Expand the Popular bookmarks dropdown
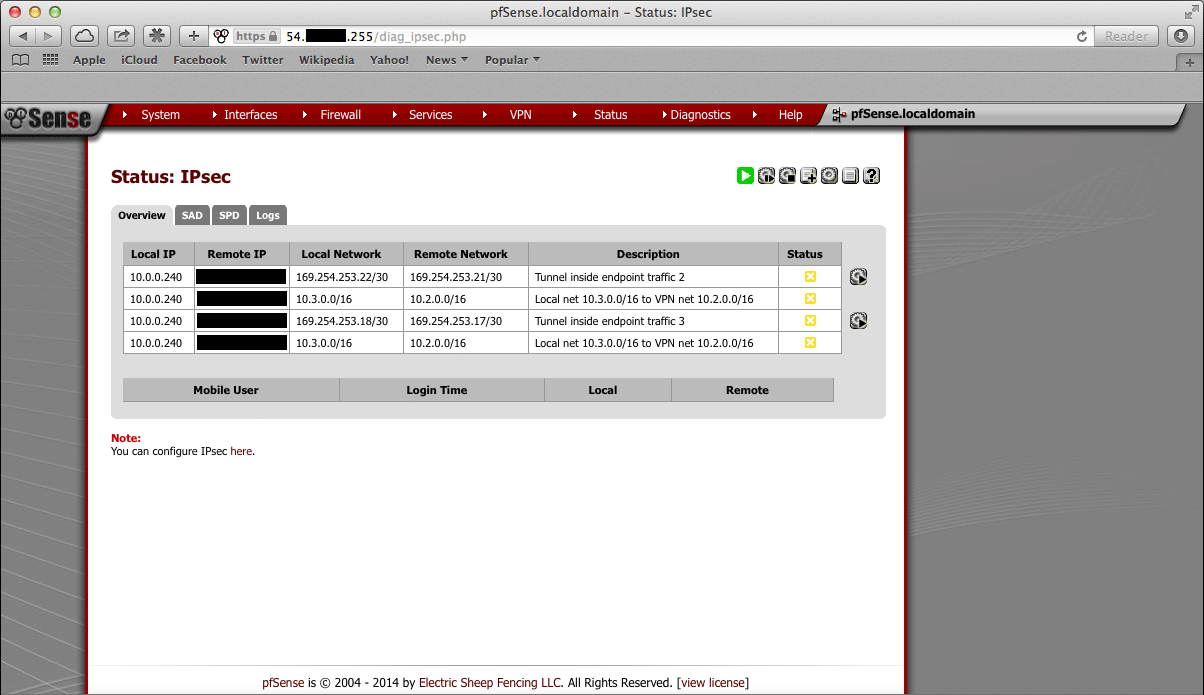Viewport: 1204px width, 695px height. [512, 60]
